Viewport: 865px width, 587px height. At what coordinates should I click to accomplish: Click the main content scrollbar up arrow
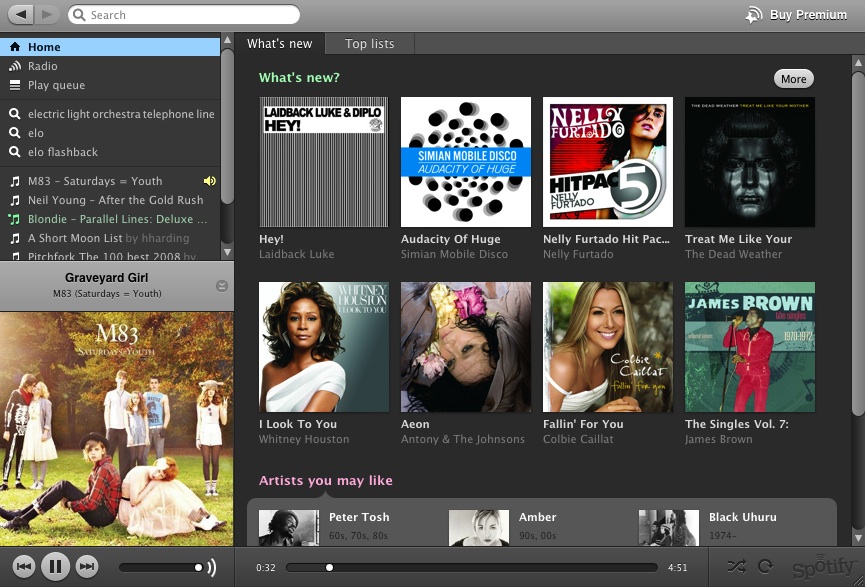[857, 64]
